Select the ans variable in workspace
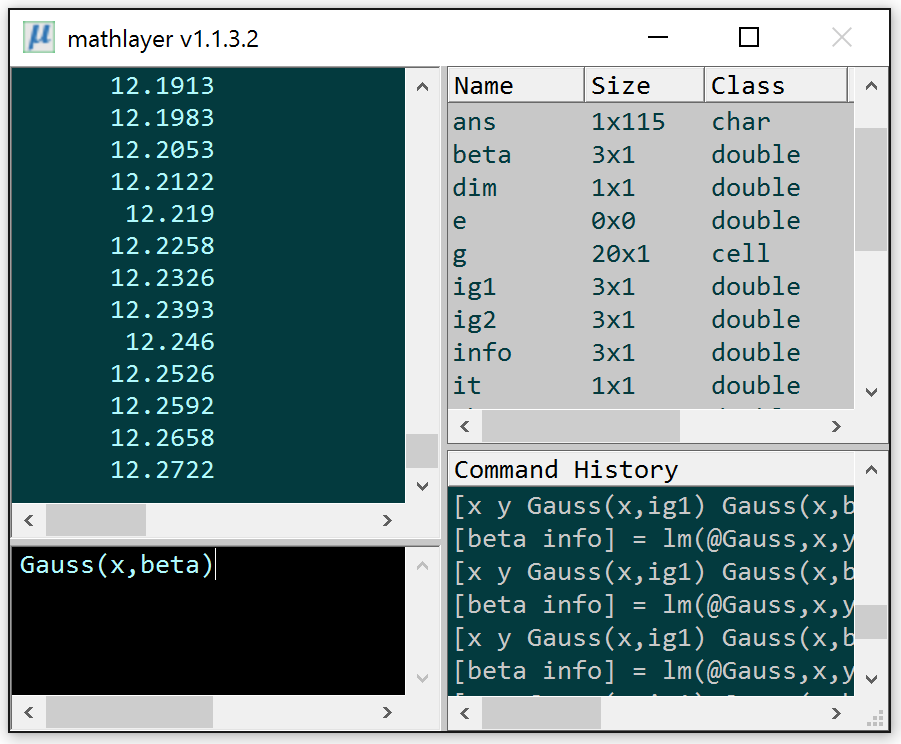This screenshot has width=901, height=744. 474,122
